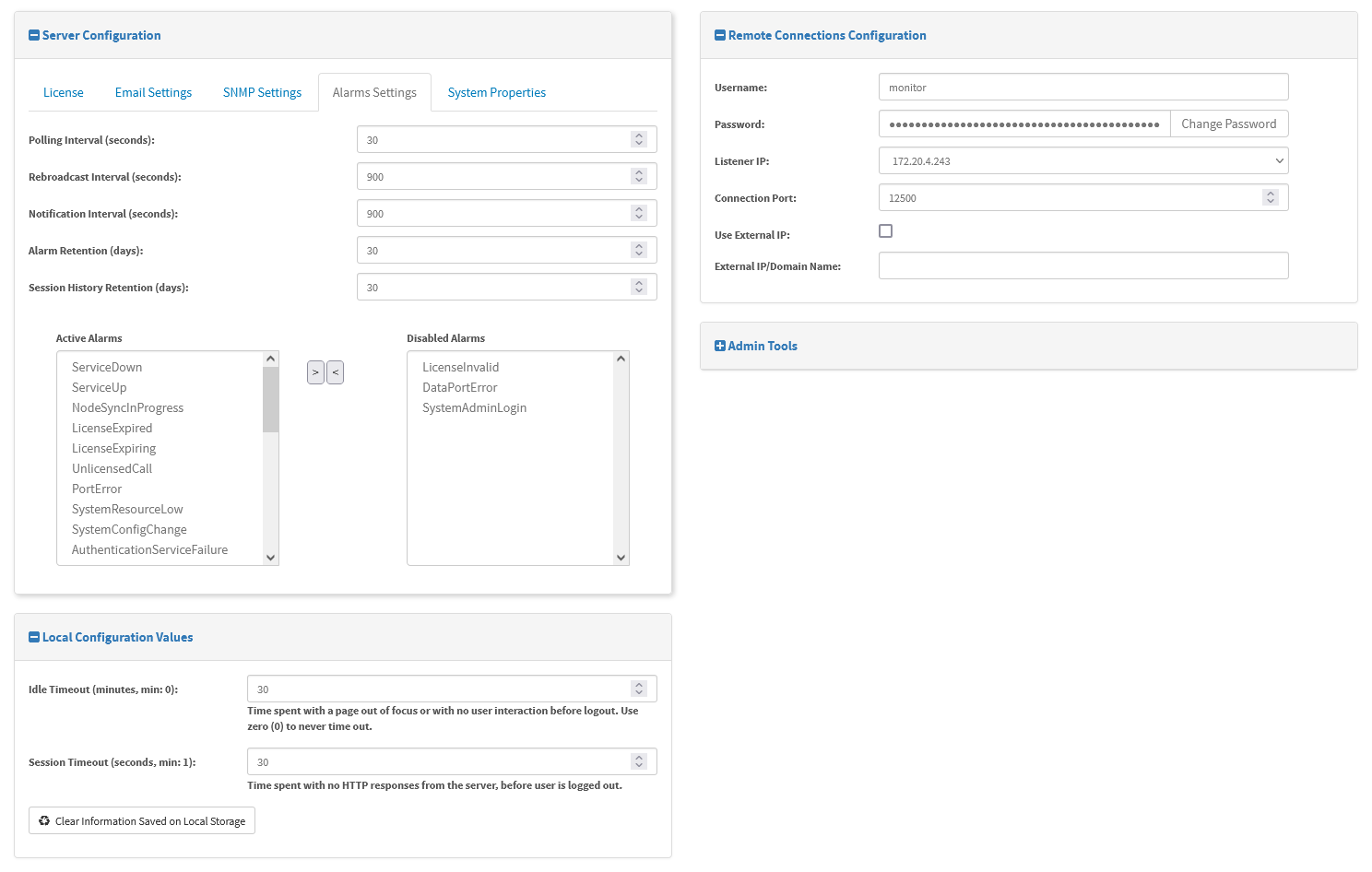Expand the Admin Tools panel
This screenshot has height=872, width=1372.
click(720, 347)
